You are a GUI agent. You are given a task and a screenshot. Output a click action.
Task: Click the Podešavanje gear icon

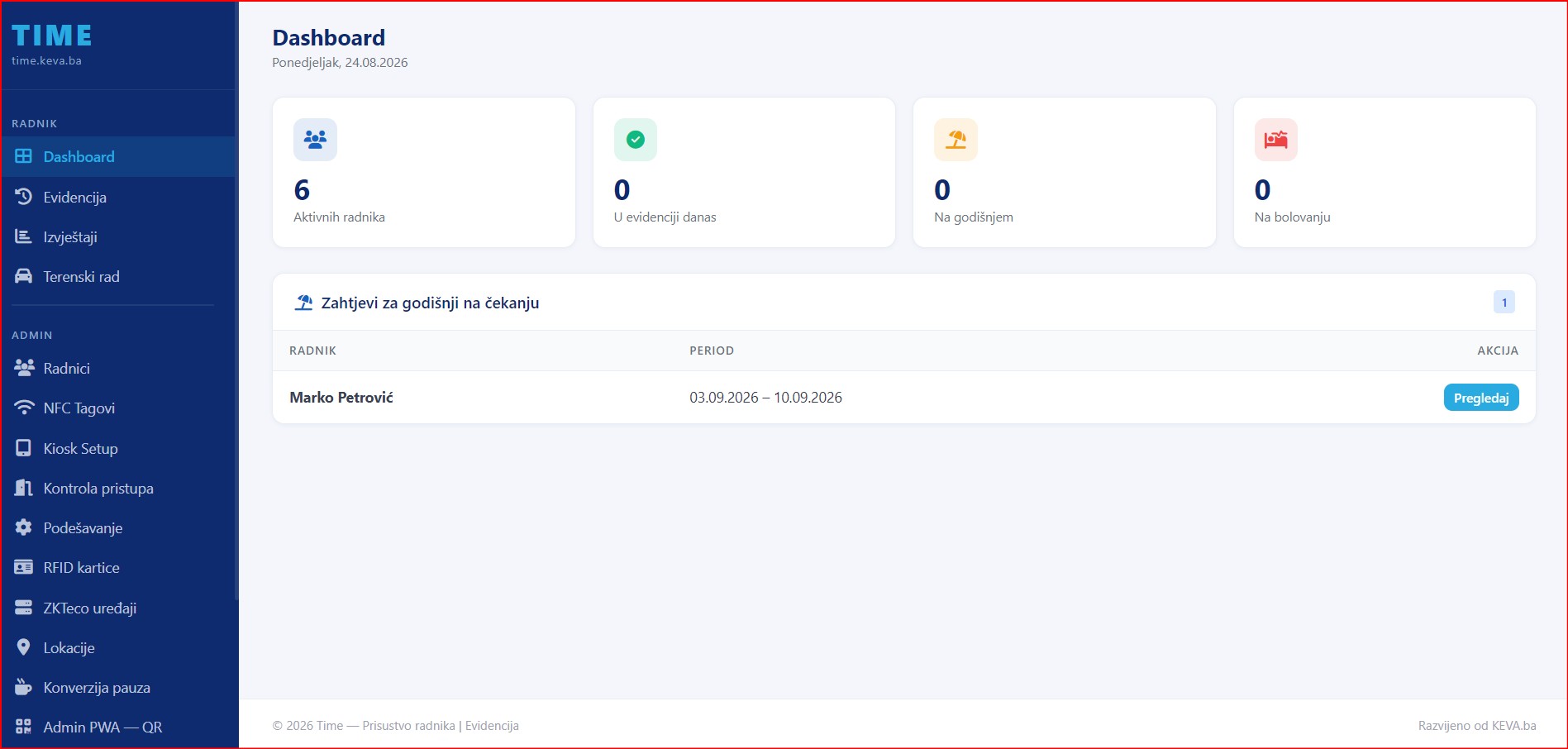point(24,527)
